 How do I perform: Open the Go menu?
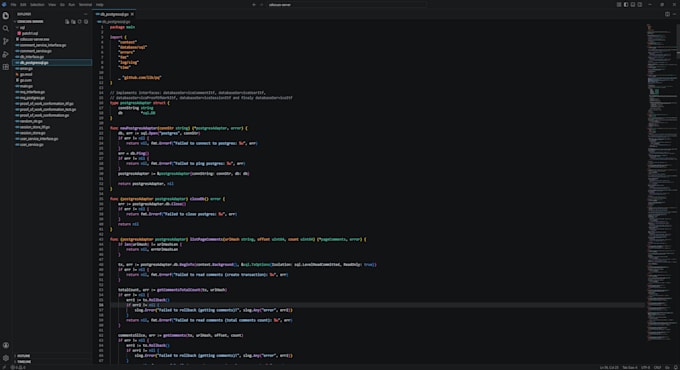(62, 4)
